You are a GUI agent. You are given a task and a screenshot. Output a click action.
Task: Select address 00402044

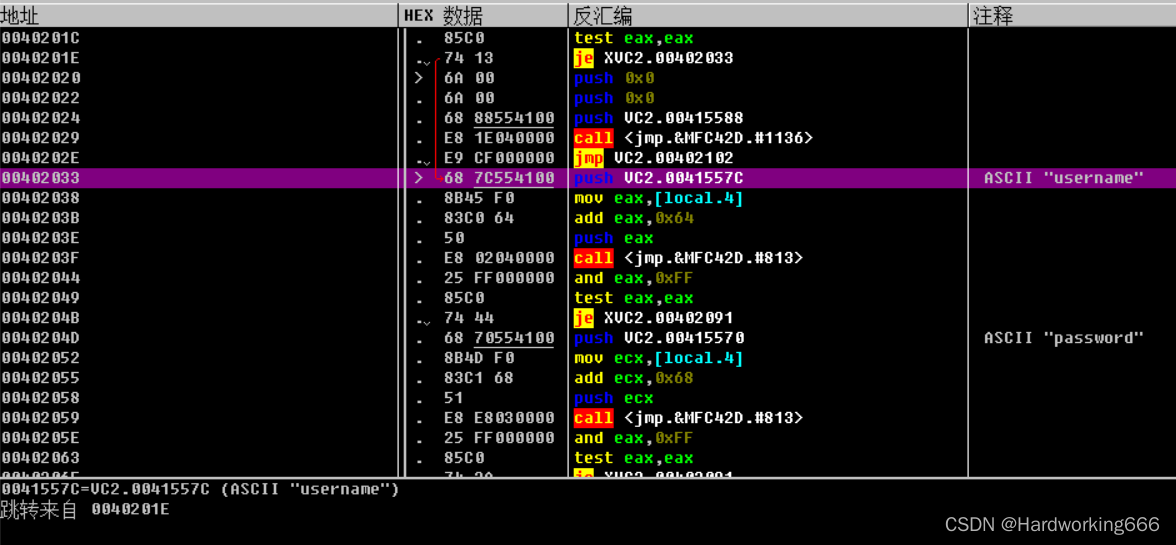pyautogui.click(x=40, y=277)
